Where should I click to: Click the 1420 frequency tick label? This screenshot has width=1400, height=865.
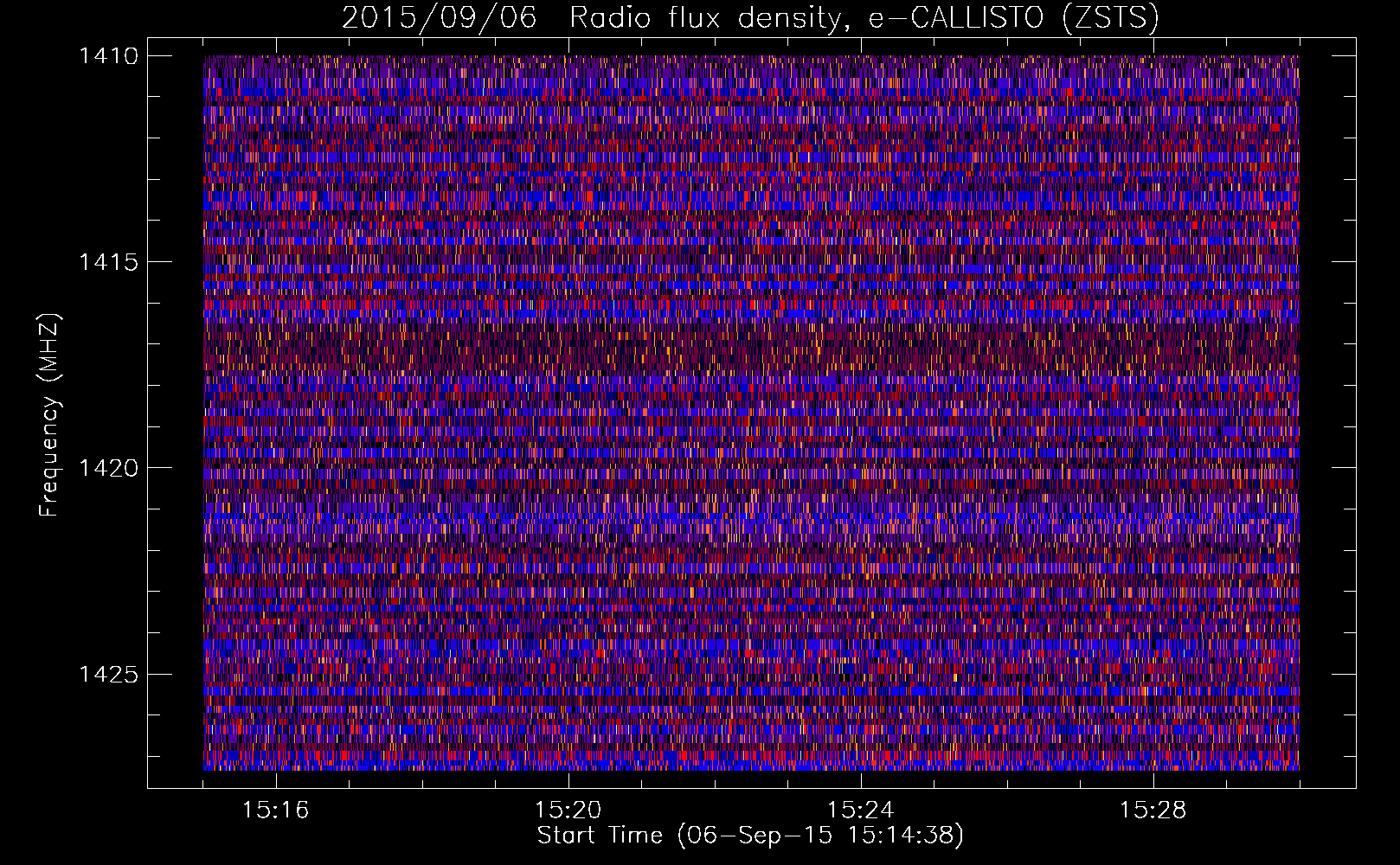(108, 468)
